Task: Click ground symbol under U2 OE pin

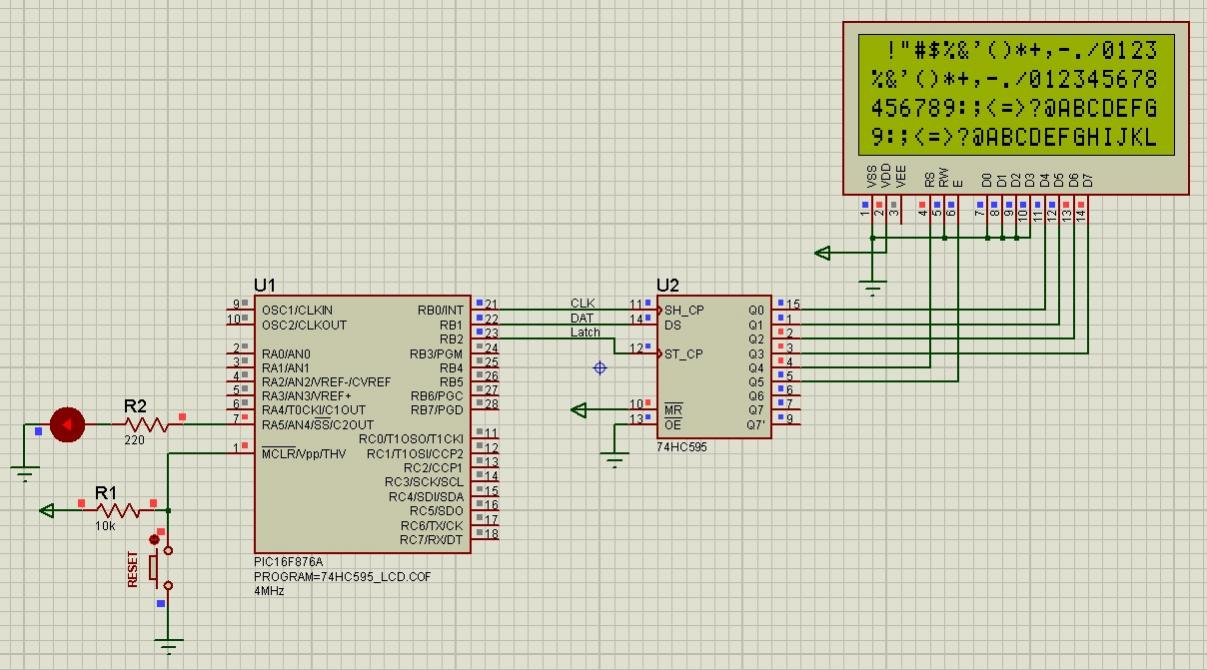Action: click(x=615, y=461)
